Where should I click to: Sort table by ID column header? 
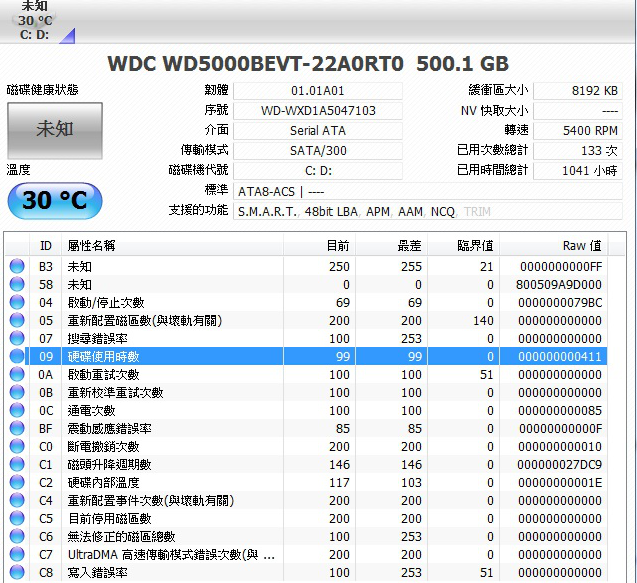[46, 245]
